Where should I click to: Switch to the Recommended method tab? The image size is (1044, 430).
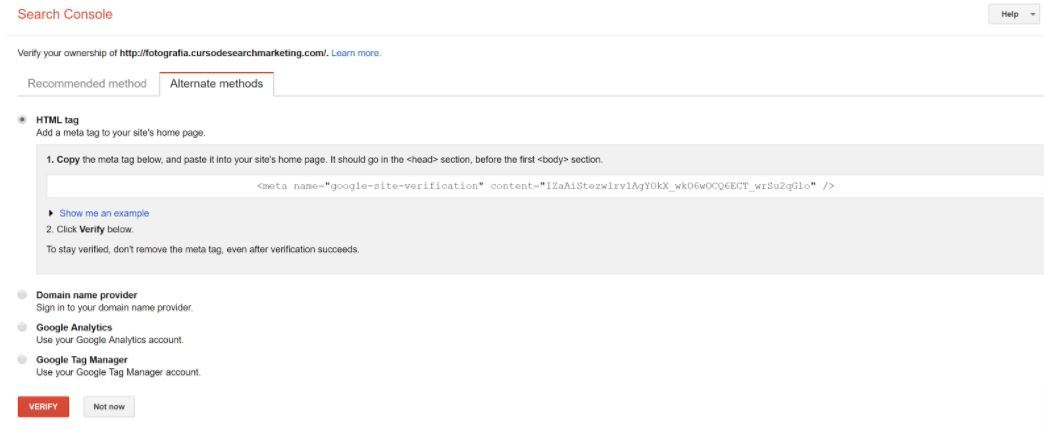pyautogui.click(x=87, y=84)
